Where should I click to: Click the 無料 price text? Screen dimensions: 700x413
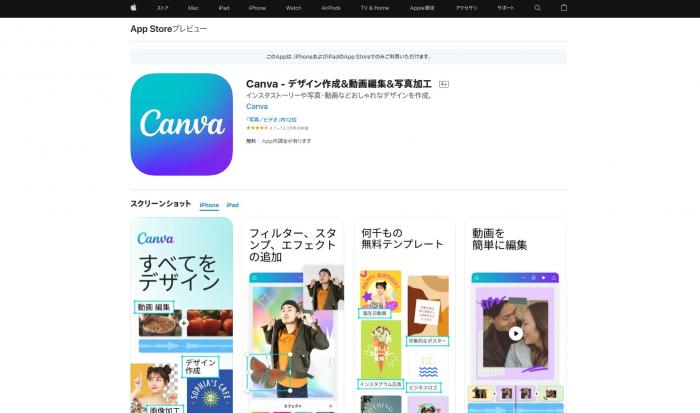point(251,141)
